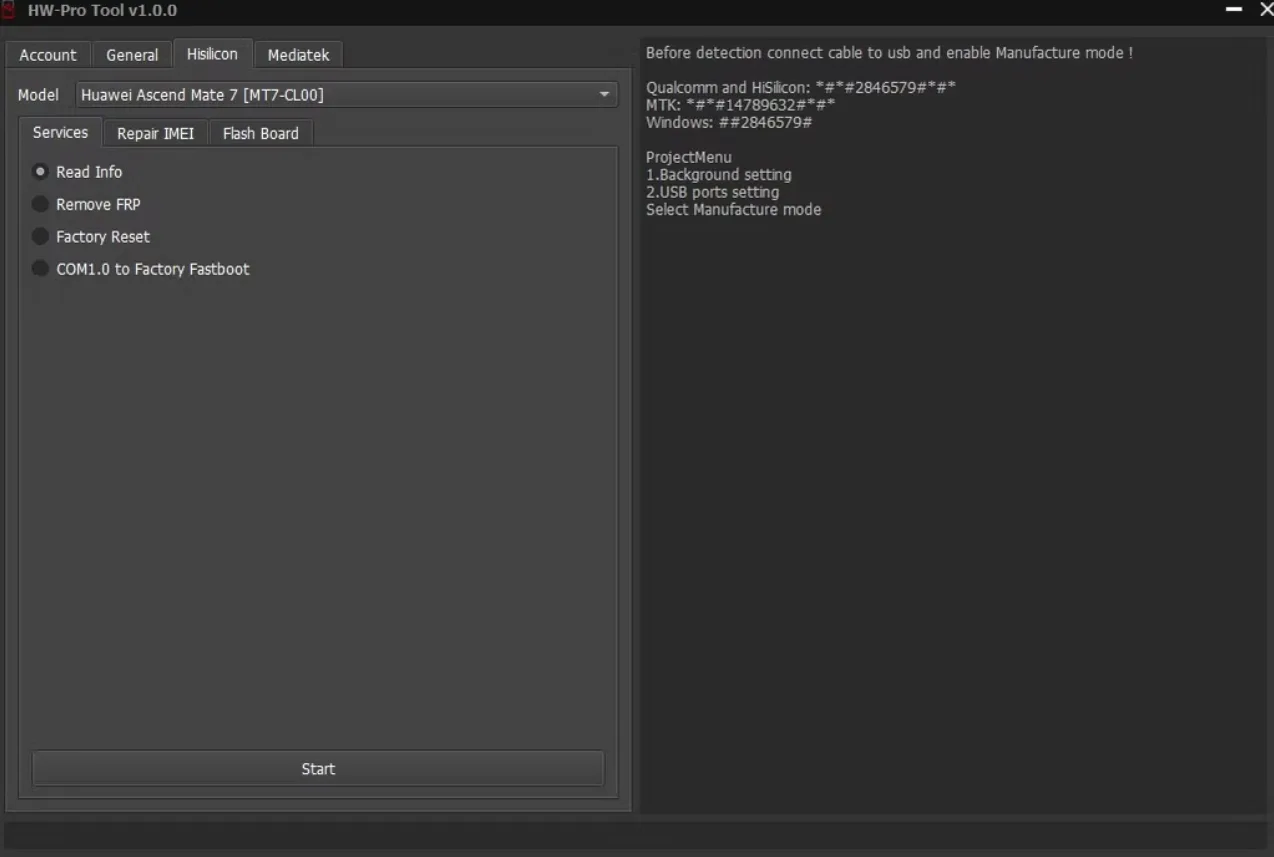Click the '1.Background setting' log line

719,175
